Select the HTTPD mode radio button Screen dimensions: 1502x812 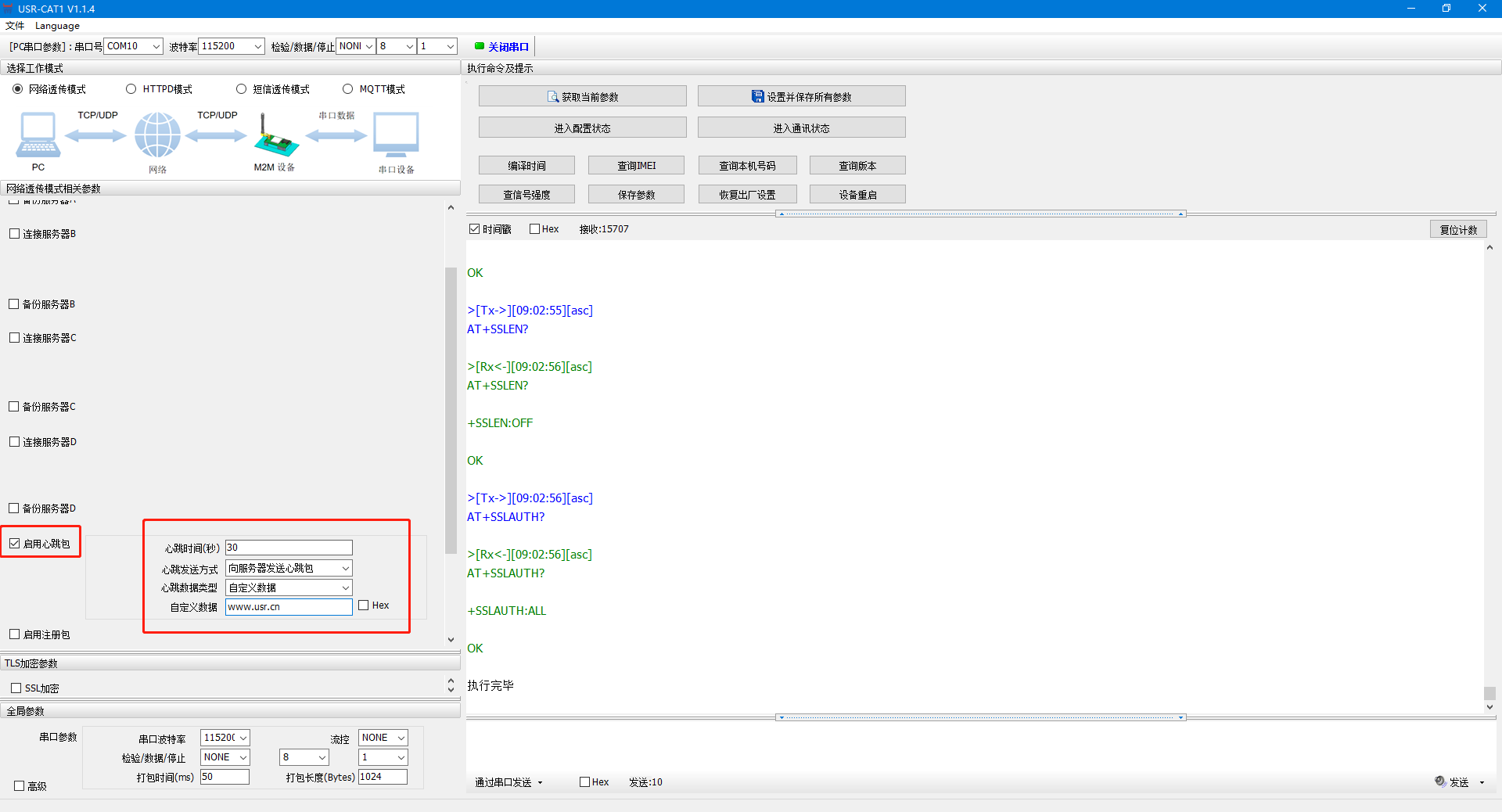tap(131, 89)
